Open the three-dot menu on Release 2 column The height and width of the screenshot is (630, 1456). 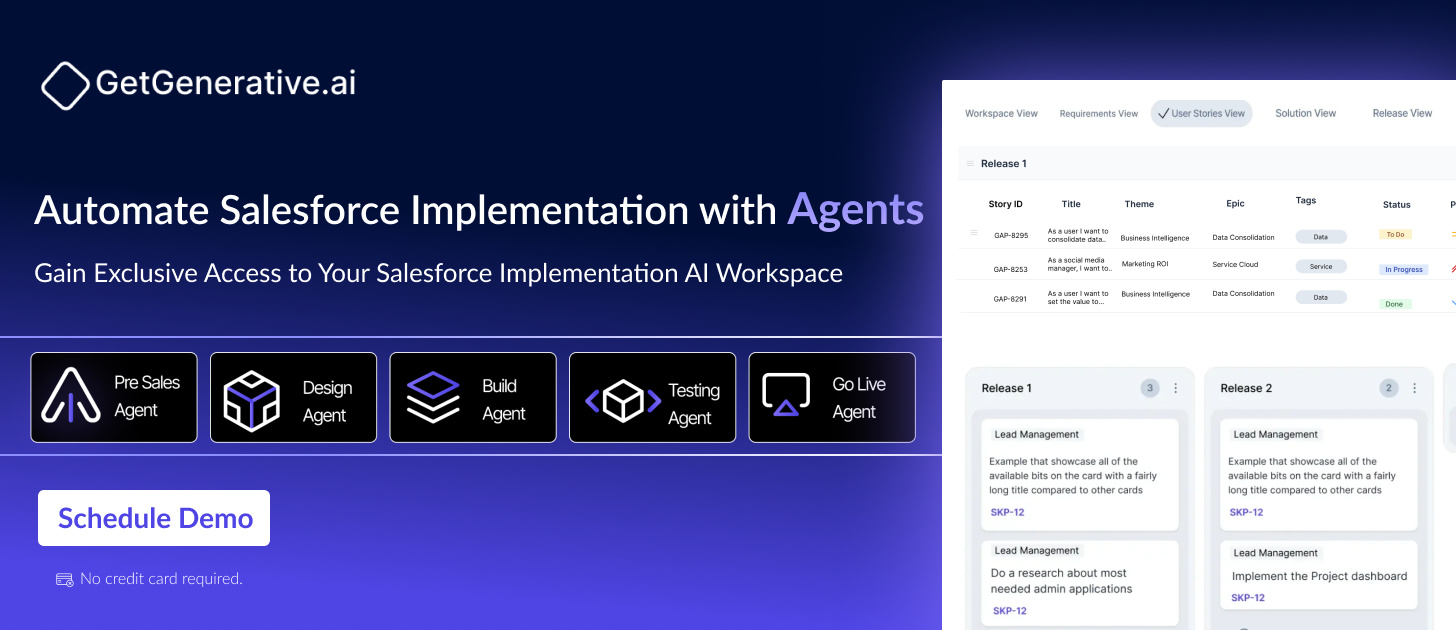pyautogui.click(x=1415, y=388)
